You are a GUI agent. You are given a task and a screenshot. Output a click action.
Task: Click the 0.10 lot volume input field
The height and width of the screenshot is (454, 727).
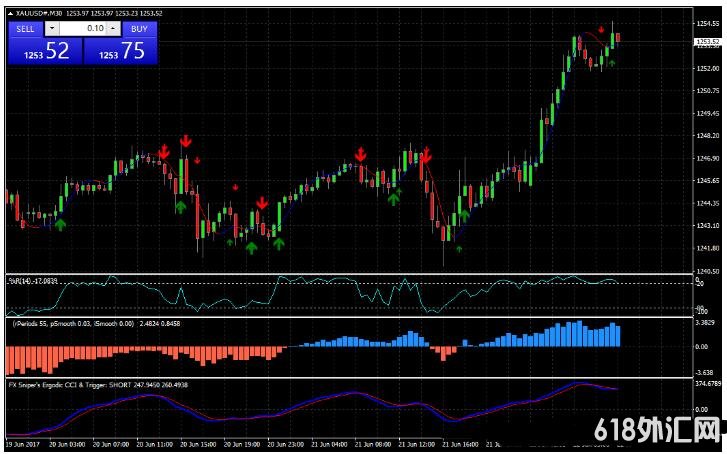point(84,29)
